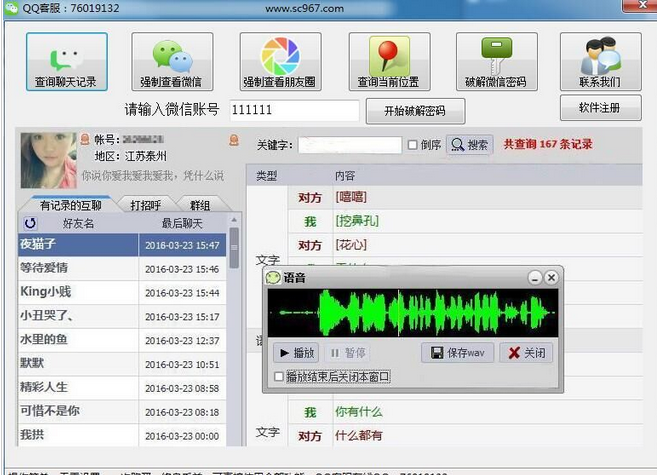The height and width of the screenshot is (475, 657).
Task: Click the audio waveform display
Action: 413,313
